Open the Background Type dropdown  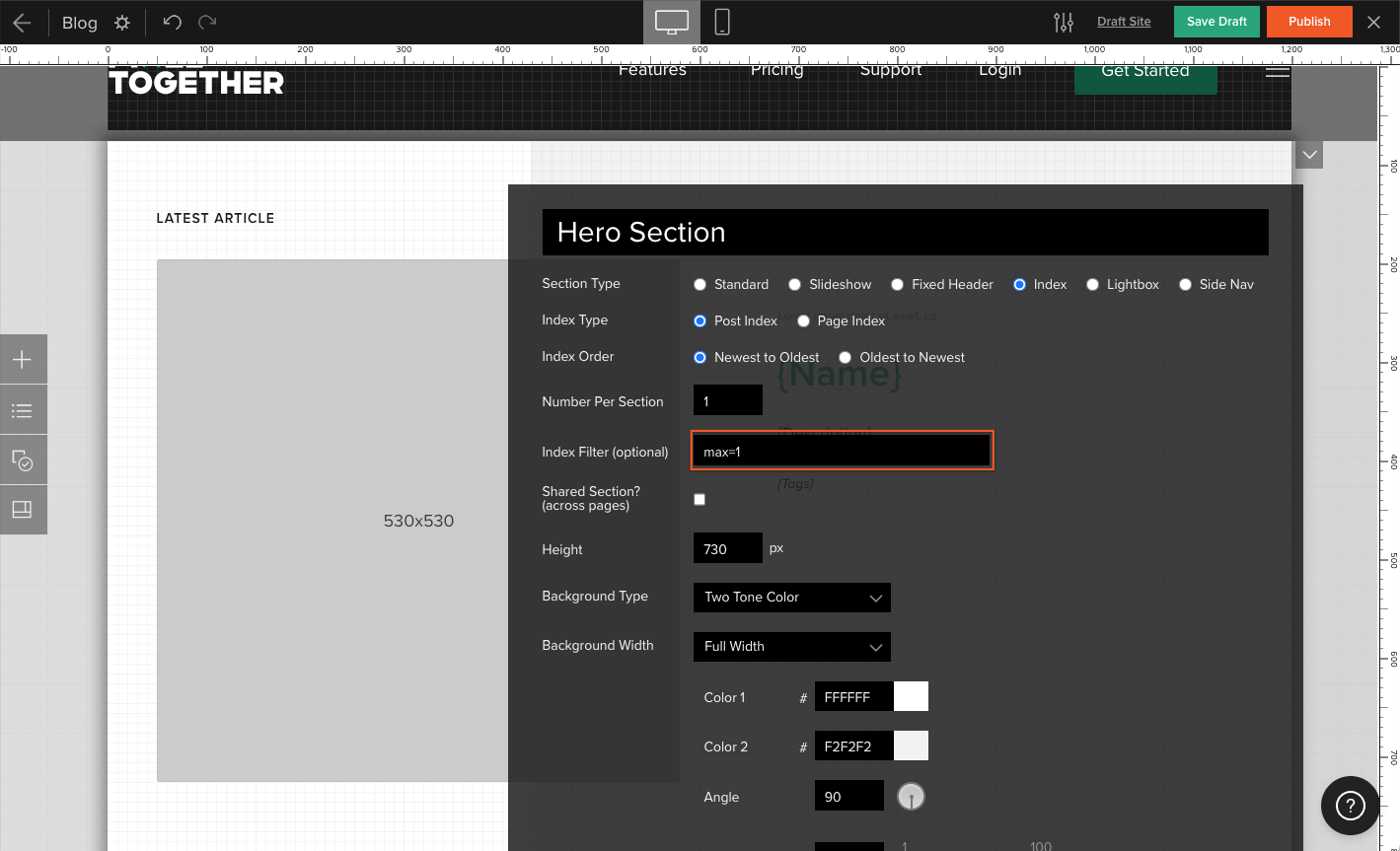[791, 598]
